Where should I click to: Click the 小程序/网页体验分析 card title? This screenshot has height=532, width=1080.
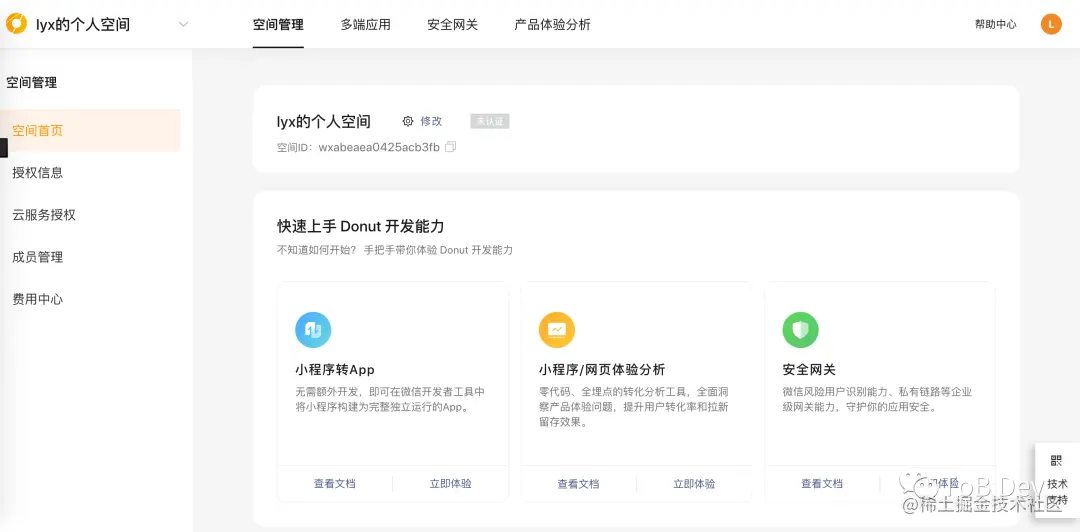(x=602, y=369)
